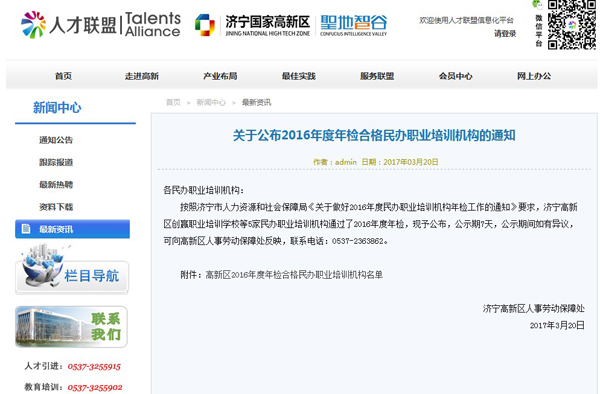The width and height of the screenshot is (600, 394).
Task: Click the WeChat platform QR code
Action: (572, 25)
